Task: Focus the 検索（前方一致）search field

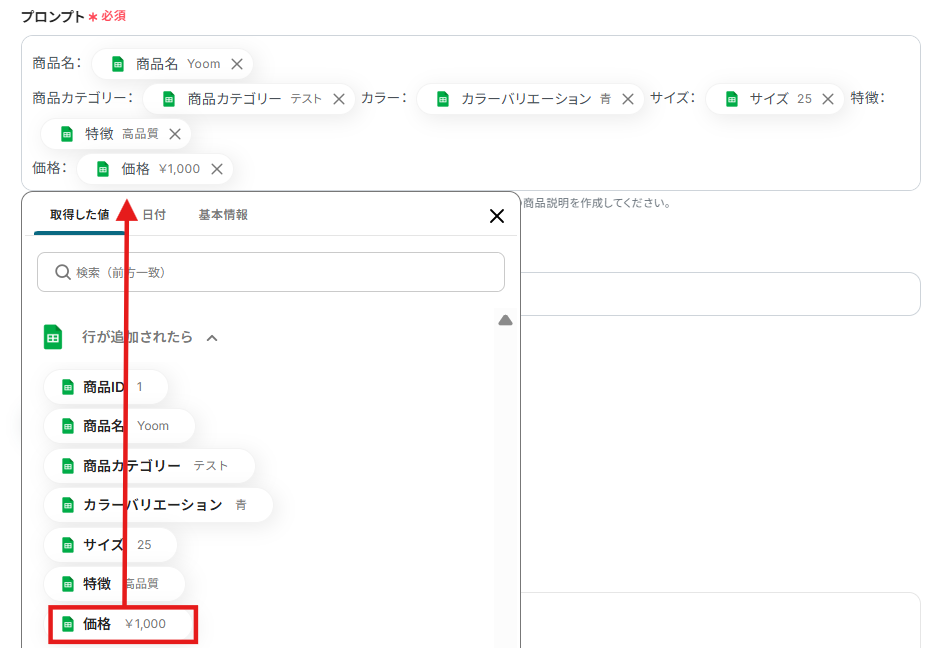Action: tap(271, 272)
